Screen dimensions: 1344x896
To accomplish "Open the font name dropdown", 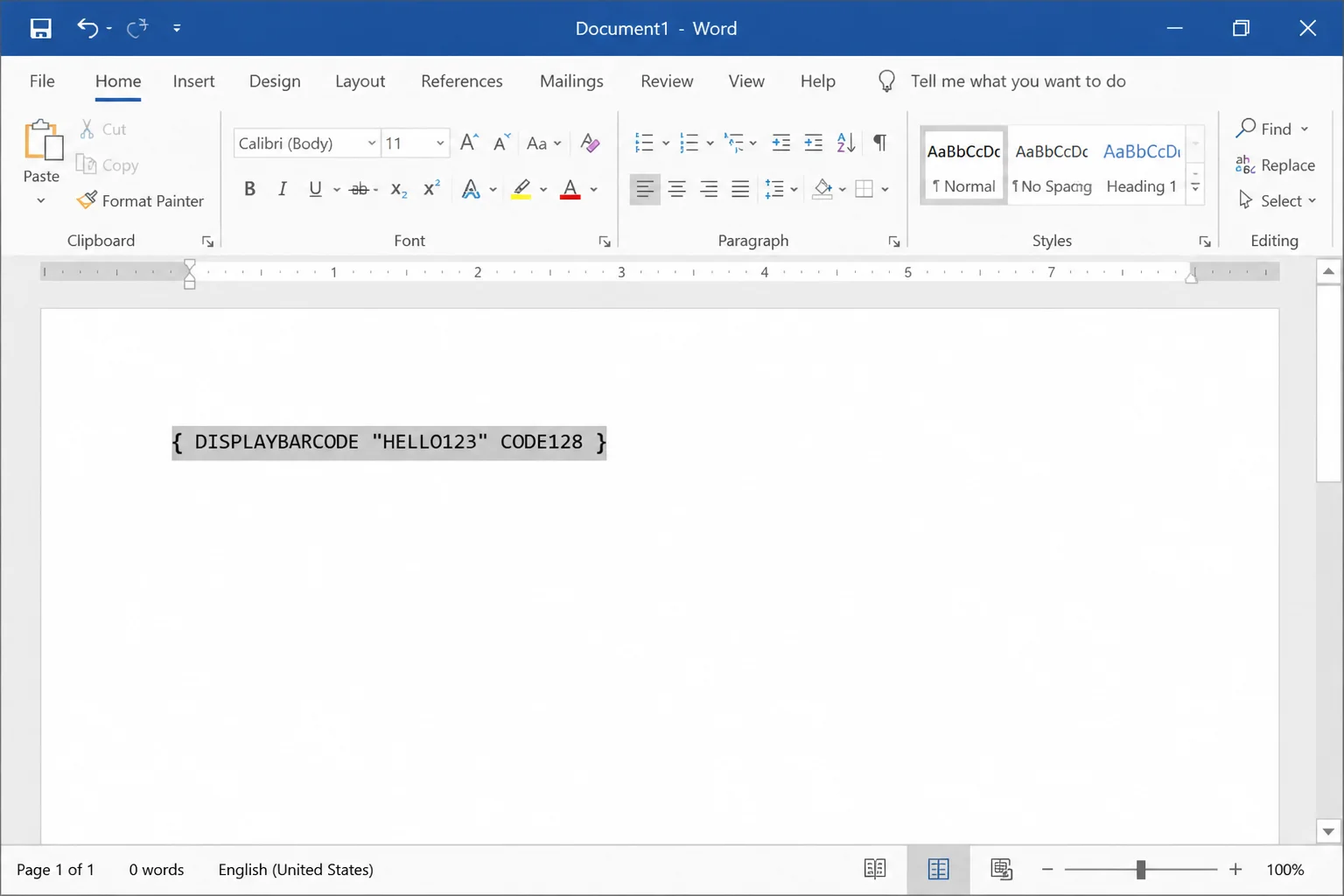I will click(x=372, y=143).
